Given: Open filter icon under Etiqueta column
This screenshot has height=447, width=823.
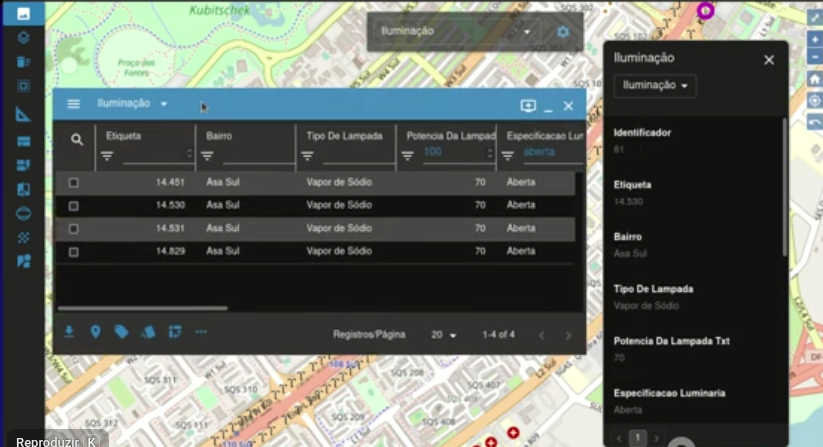Looking at the screenshot, I should pos(107,156).
